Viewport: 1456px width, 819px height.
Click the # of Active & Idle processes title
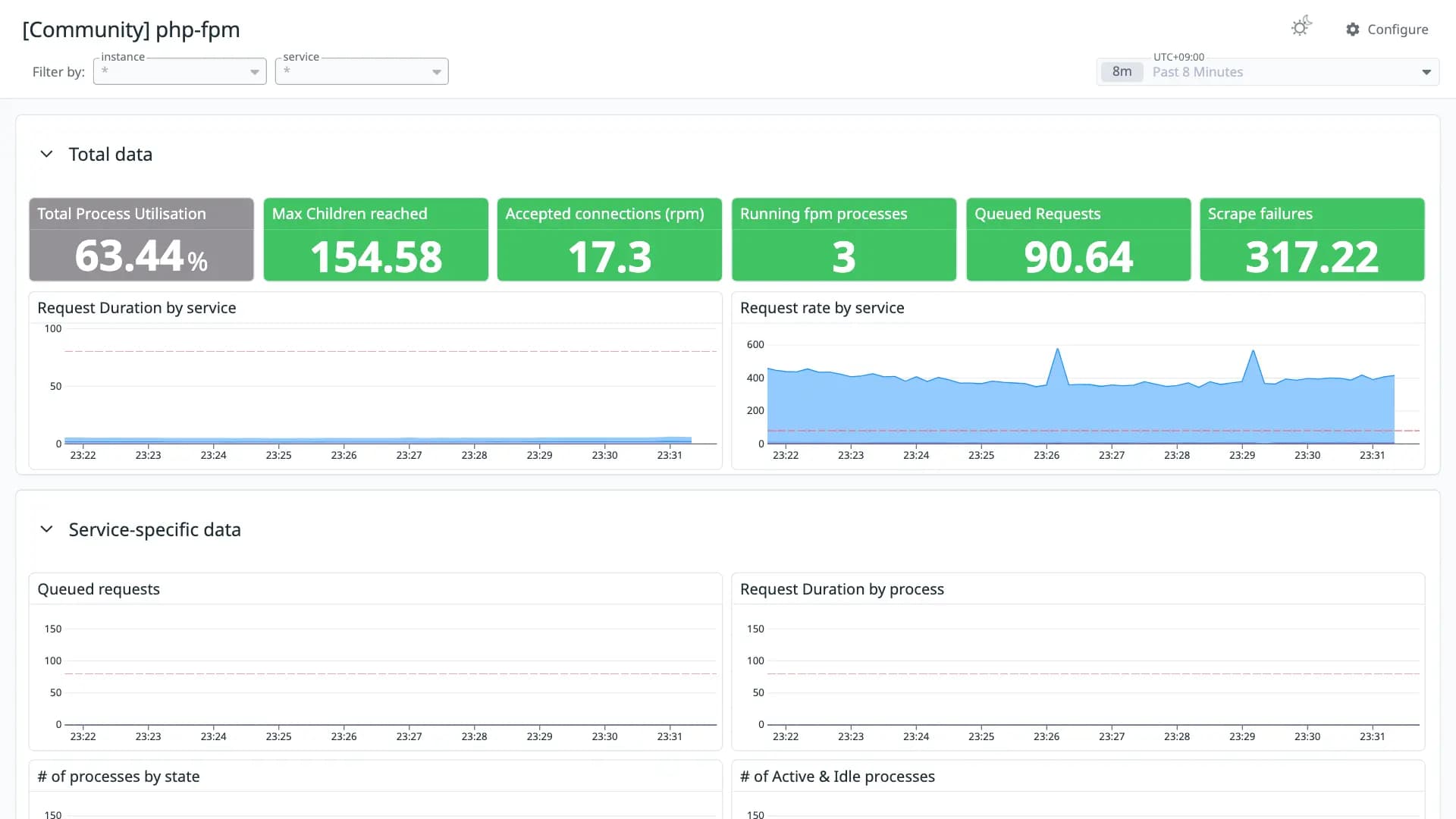837,777
